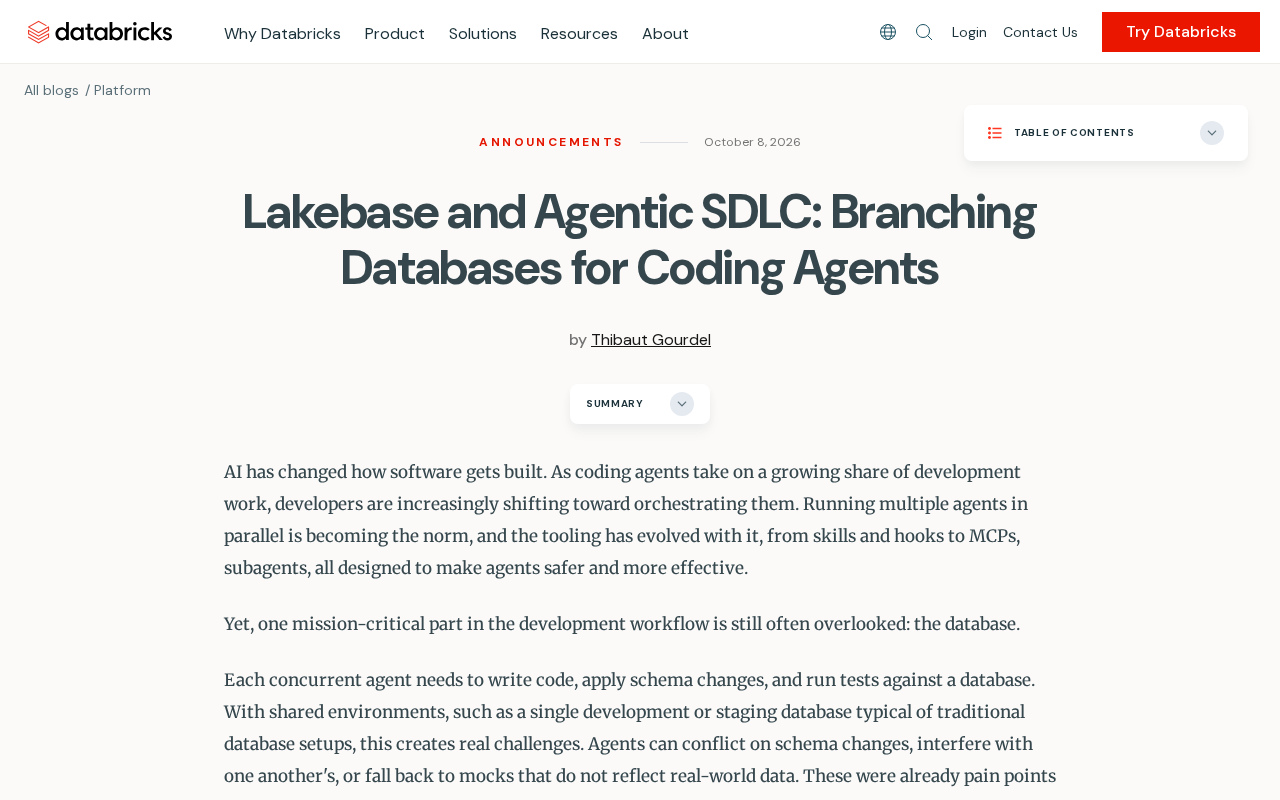Open Why Databricks menu
1280x800 pixels.
[282, 33]
